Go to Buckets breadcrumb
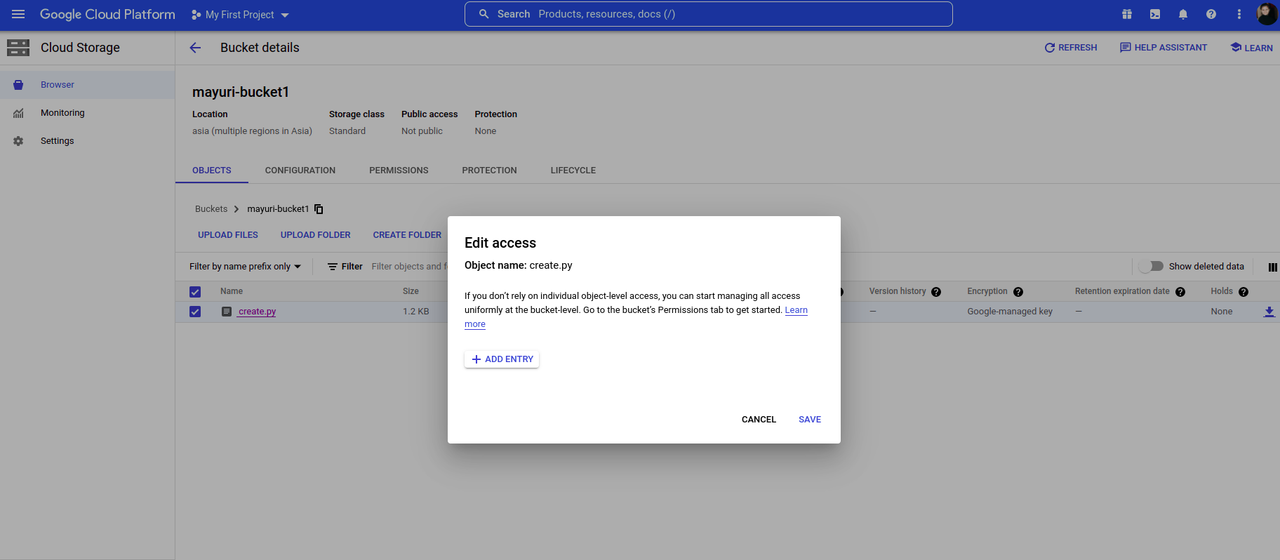 [211, 209]
